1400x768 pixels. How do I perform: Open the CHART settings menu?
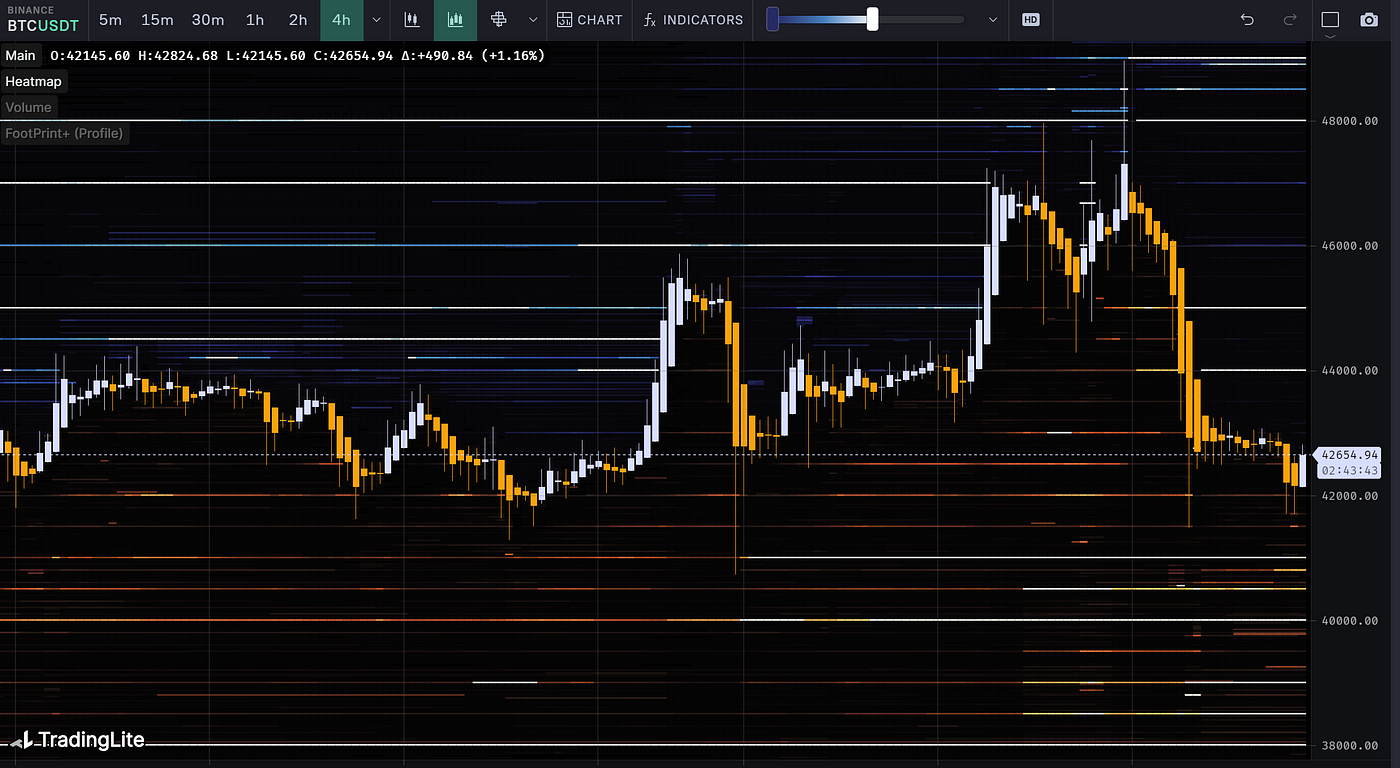590,19
